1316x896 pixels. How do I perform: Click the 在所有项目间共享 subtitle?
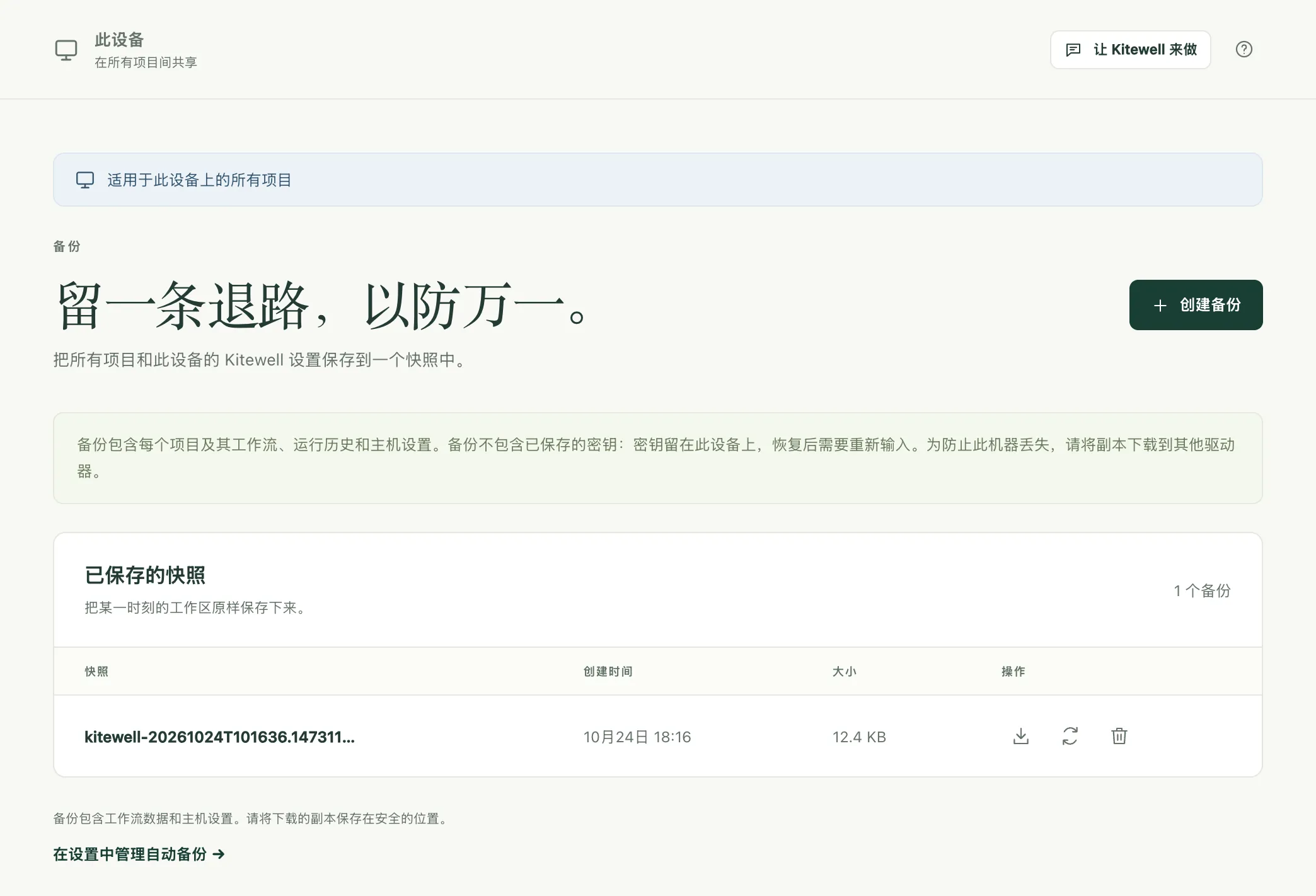click(x=146, y=62)
